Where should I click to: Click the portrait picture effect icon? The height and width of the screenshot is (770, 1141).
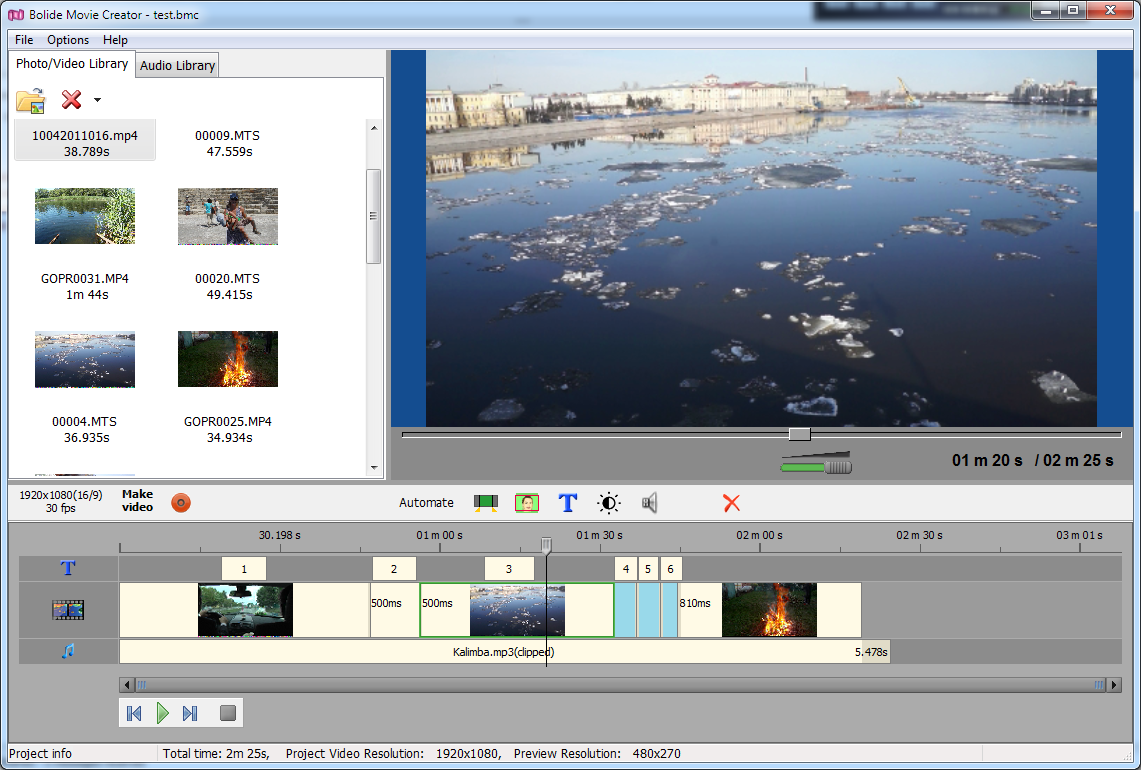(527, 503)
